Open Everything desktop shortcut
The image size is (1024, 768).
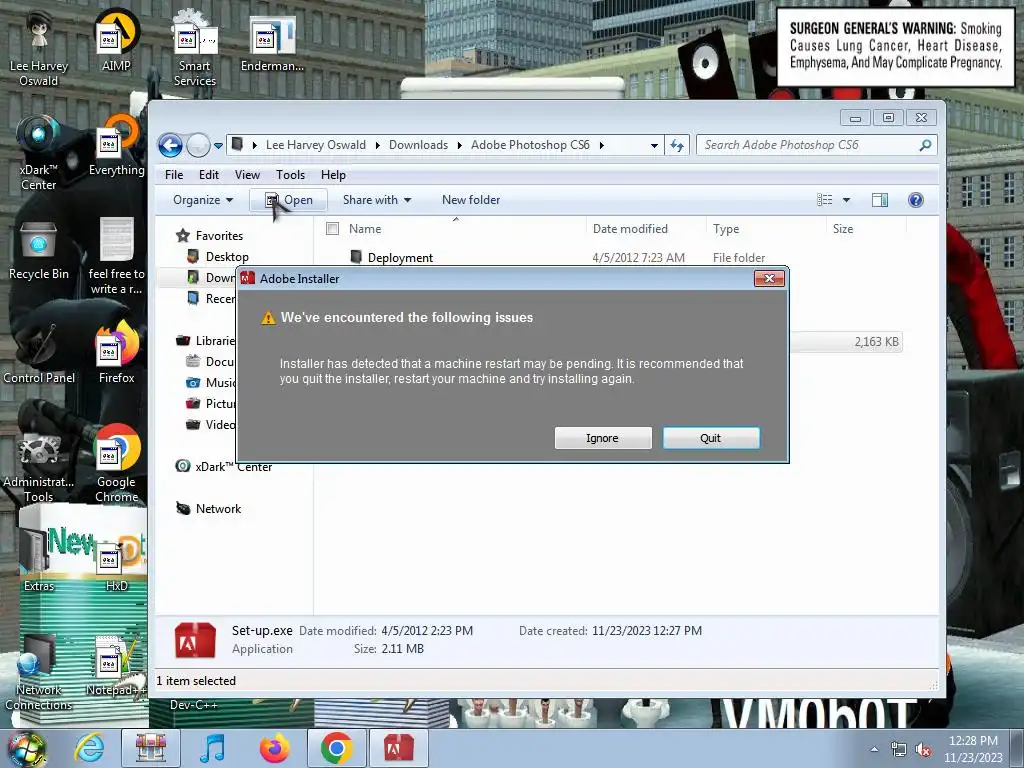point(116,146)
